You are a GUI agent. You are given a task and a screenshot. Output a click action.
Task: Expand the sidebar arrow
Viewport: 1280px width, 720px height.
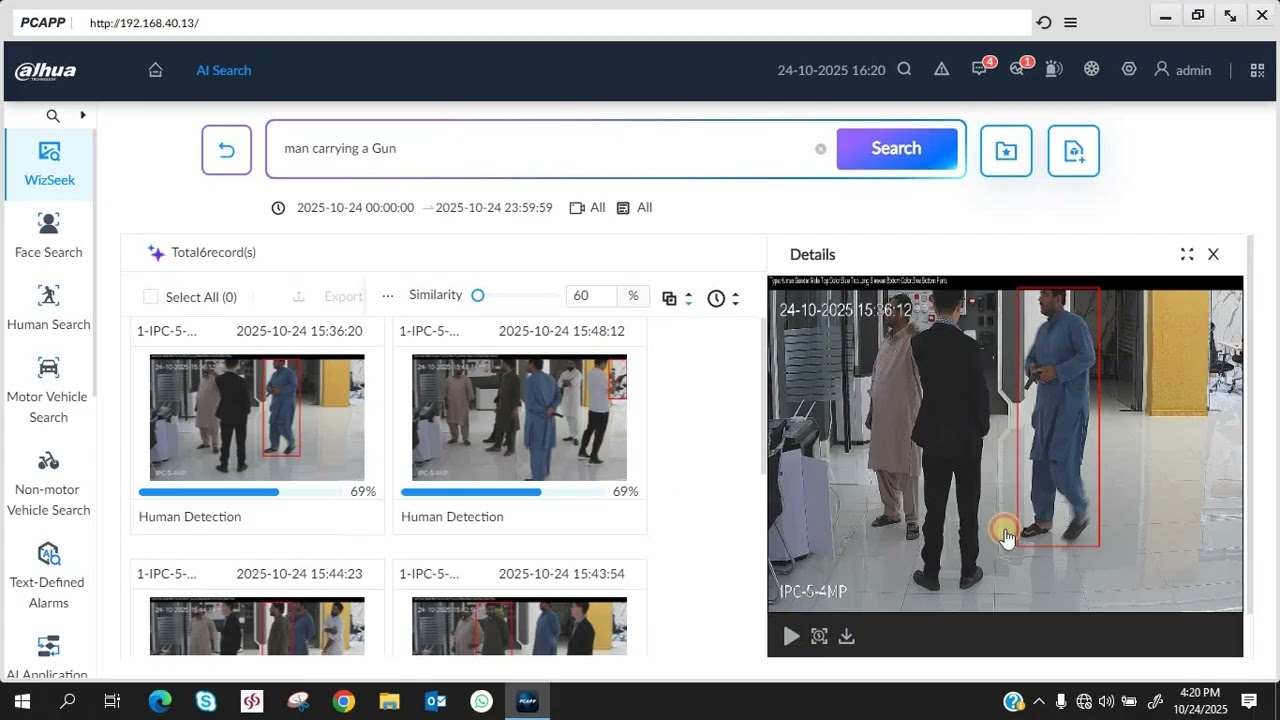tap(83, 115)
